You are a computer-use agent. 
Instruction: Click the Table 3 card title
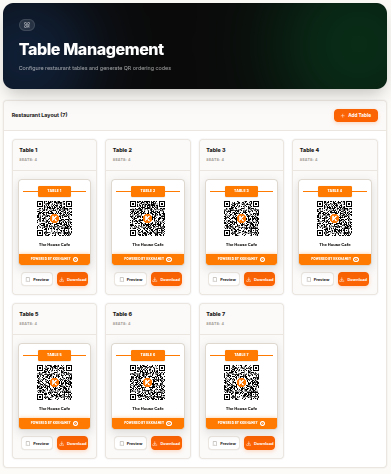pyautogui.click(x=216, y=150)
